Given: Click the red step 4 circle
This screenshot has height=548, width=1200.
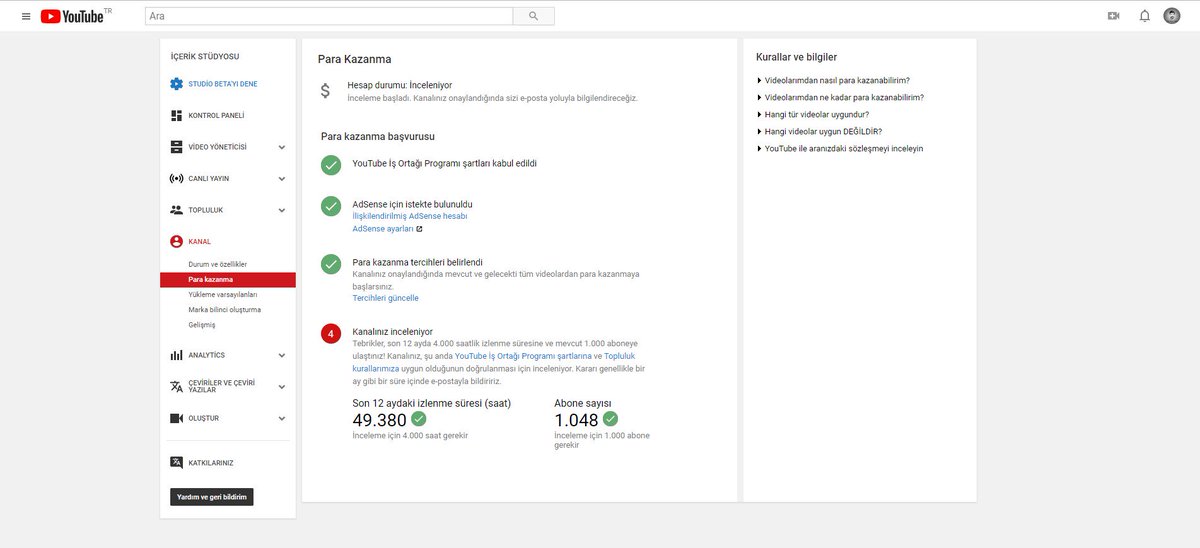Looking at the screenshot, I should point(331,334).
